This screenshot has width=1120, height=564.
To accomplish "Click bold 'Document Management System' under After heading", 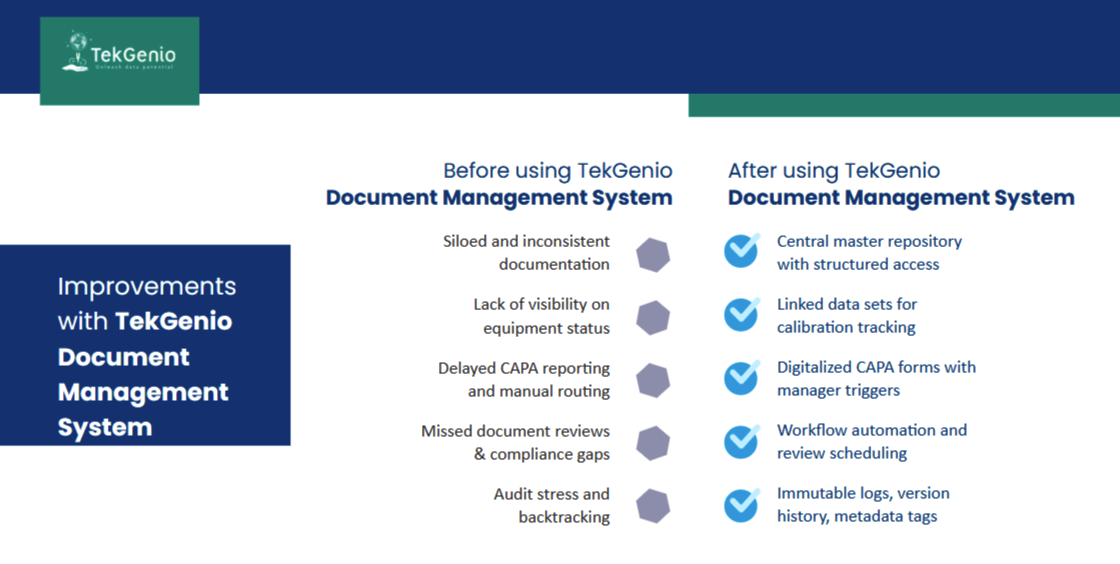I will pyautogui.click(x=901, y=198).
